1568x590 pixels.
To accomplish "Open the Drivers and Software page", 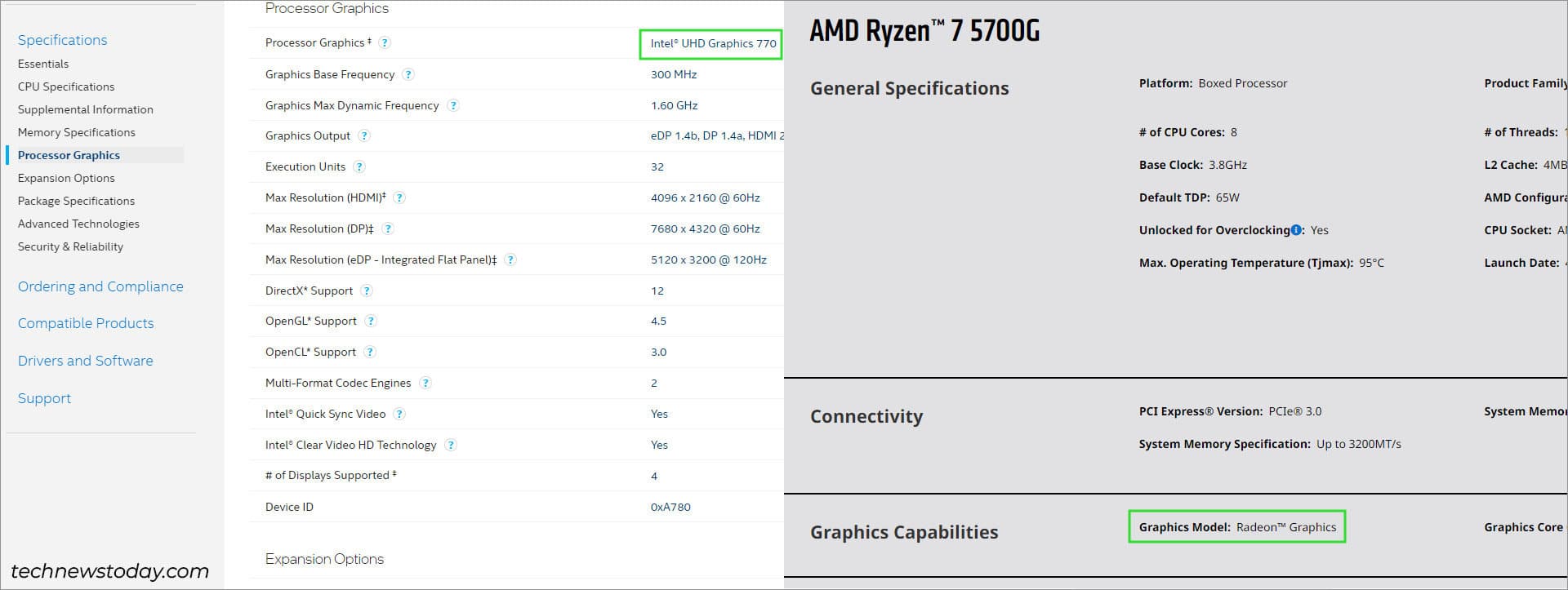I will 85,361.
